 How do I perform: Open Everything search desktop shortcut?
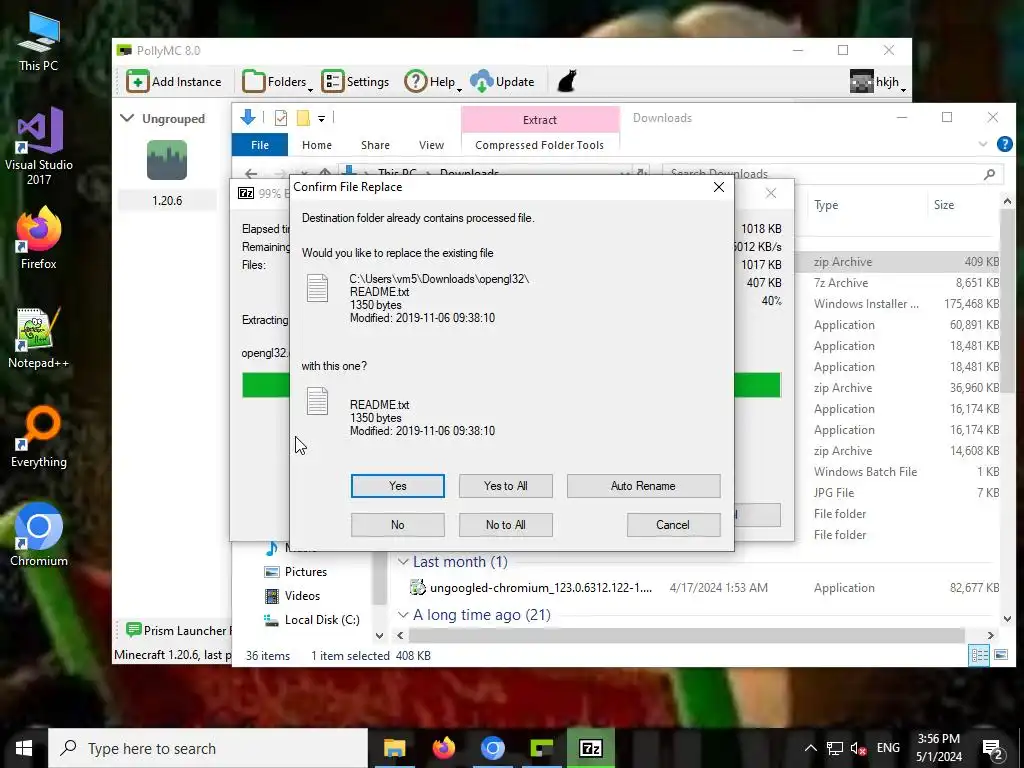(39, 437)
